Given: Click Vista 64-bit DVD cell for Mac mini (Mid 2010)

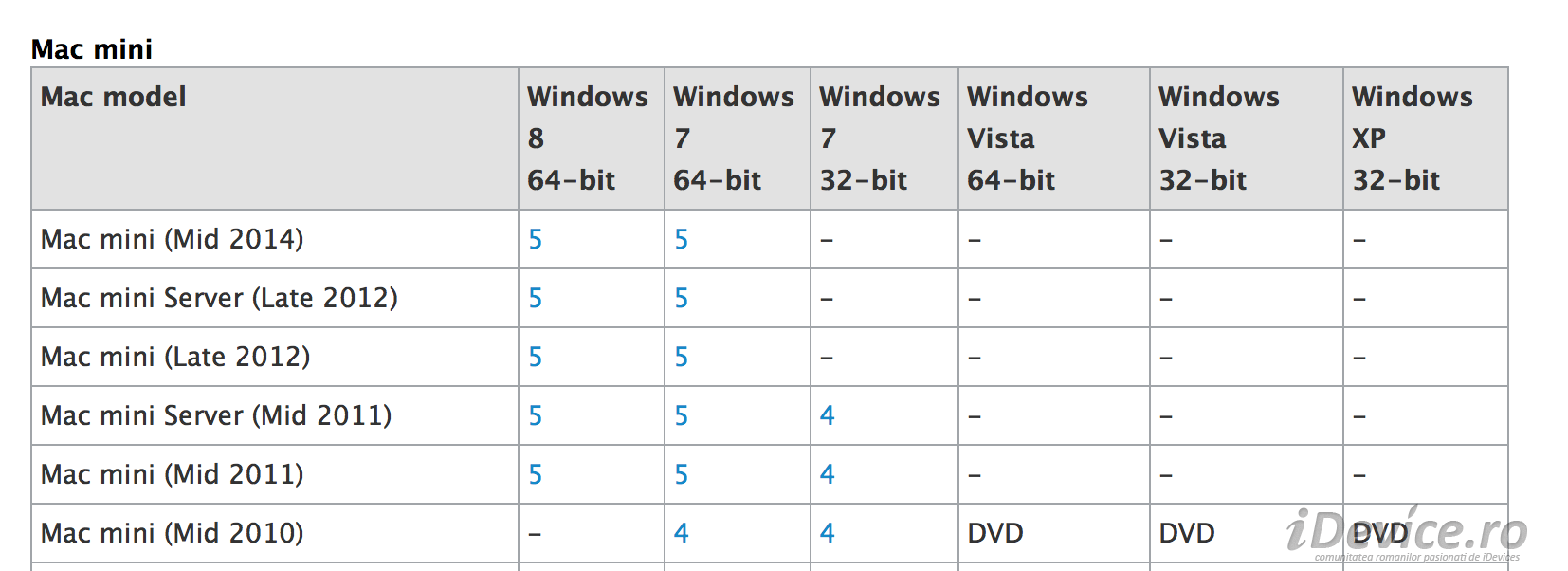Looking at the screenshot, I should (x=995, y=533).
